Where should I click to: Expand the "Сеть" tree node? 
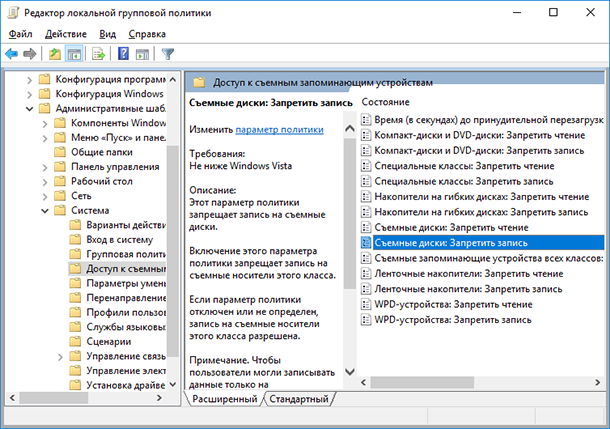[45, 196]
